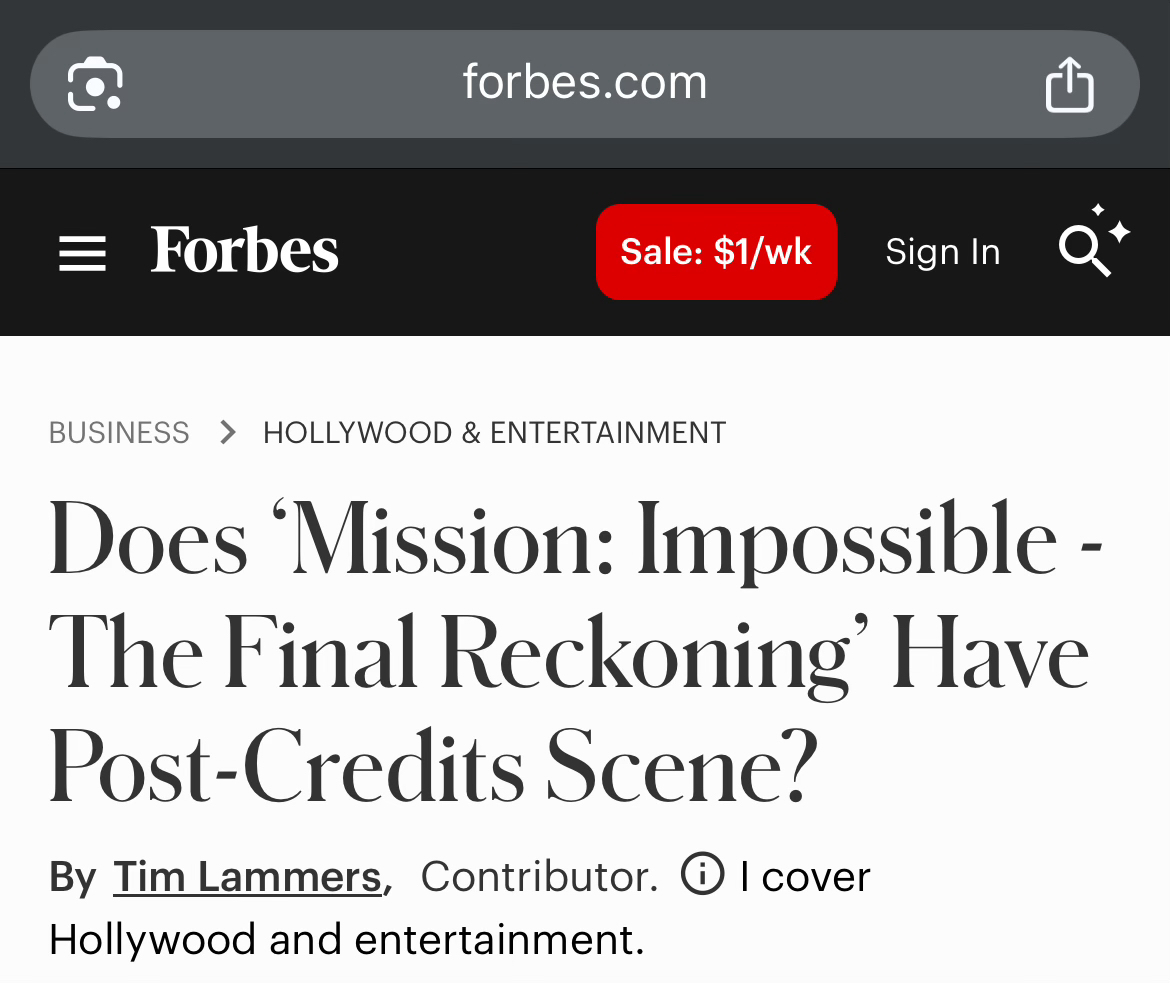Tap the 'By' byline prefix
This screenshot has width=1170, height=983.
point(72,878)
